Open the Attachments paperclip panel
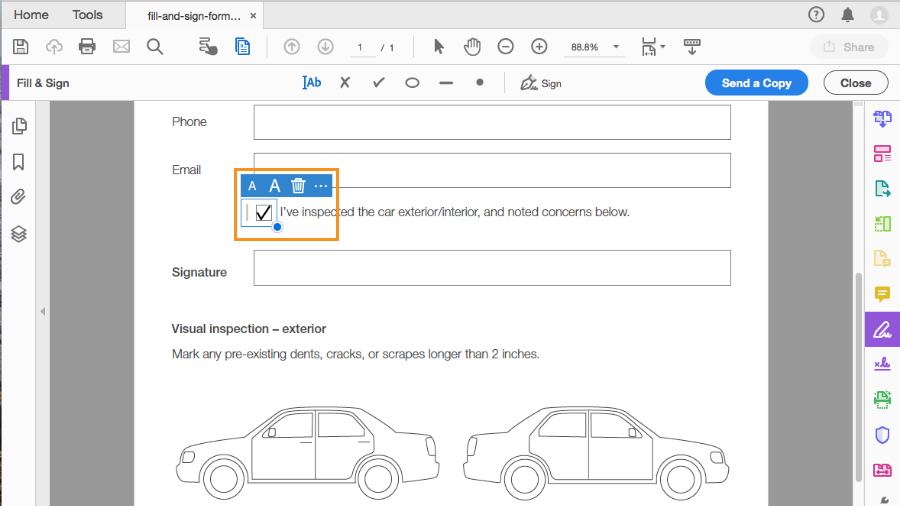Viewport: 900px width, 506px height. [18, 197]
